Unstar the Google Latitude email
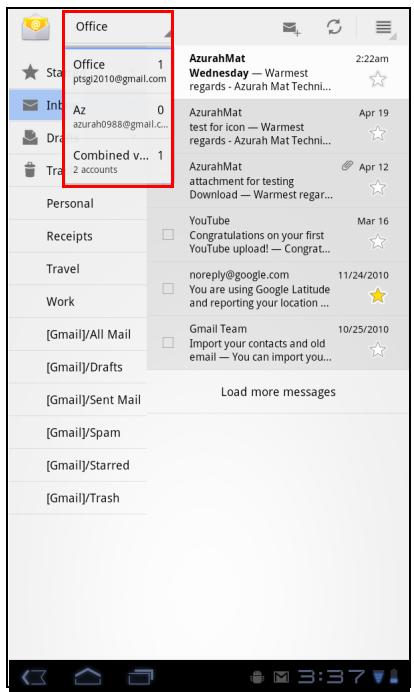The width and height of the screenshot is (414, 692). click(378, 296)
